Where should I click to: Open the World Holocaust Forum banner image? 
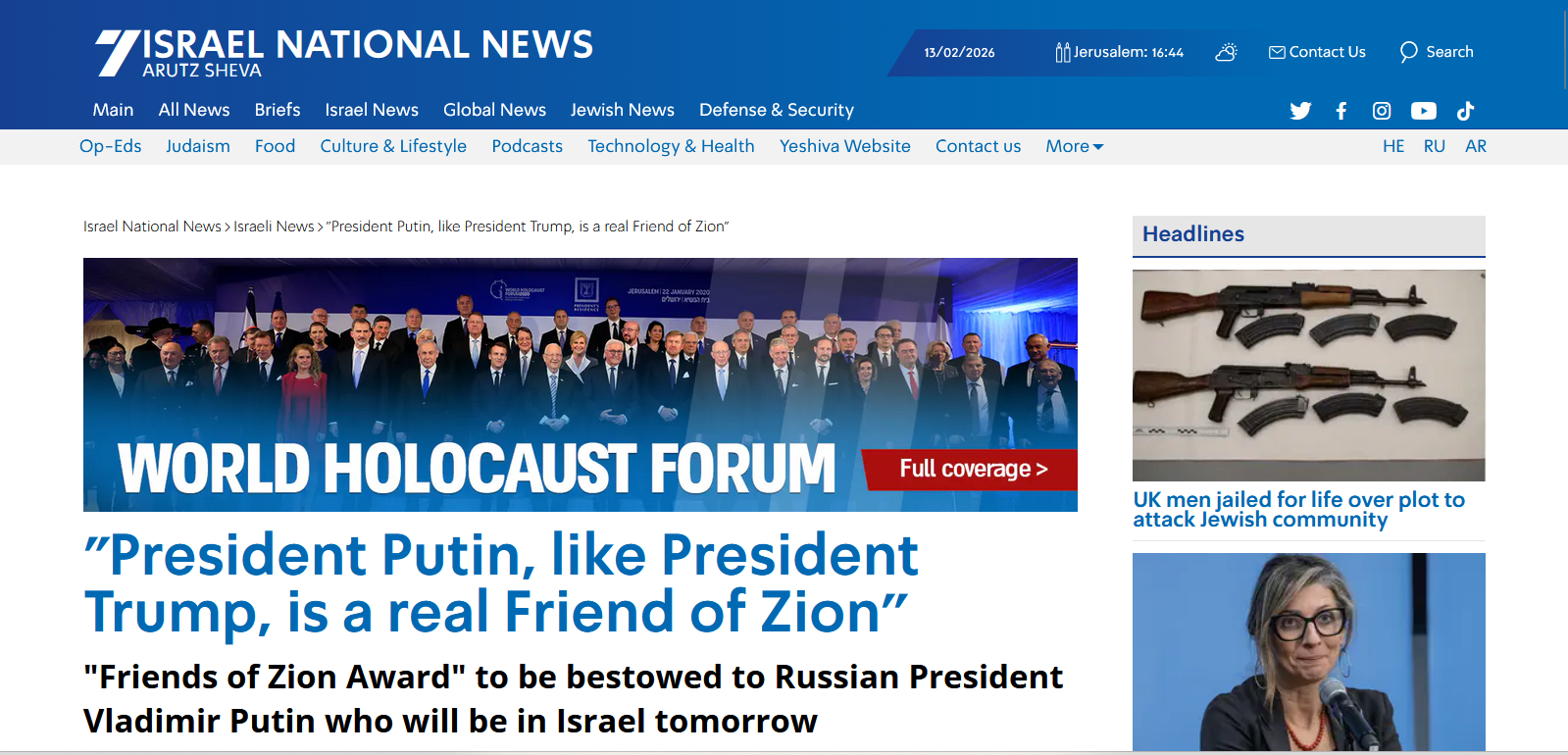coord(581,384)
